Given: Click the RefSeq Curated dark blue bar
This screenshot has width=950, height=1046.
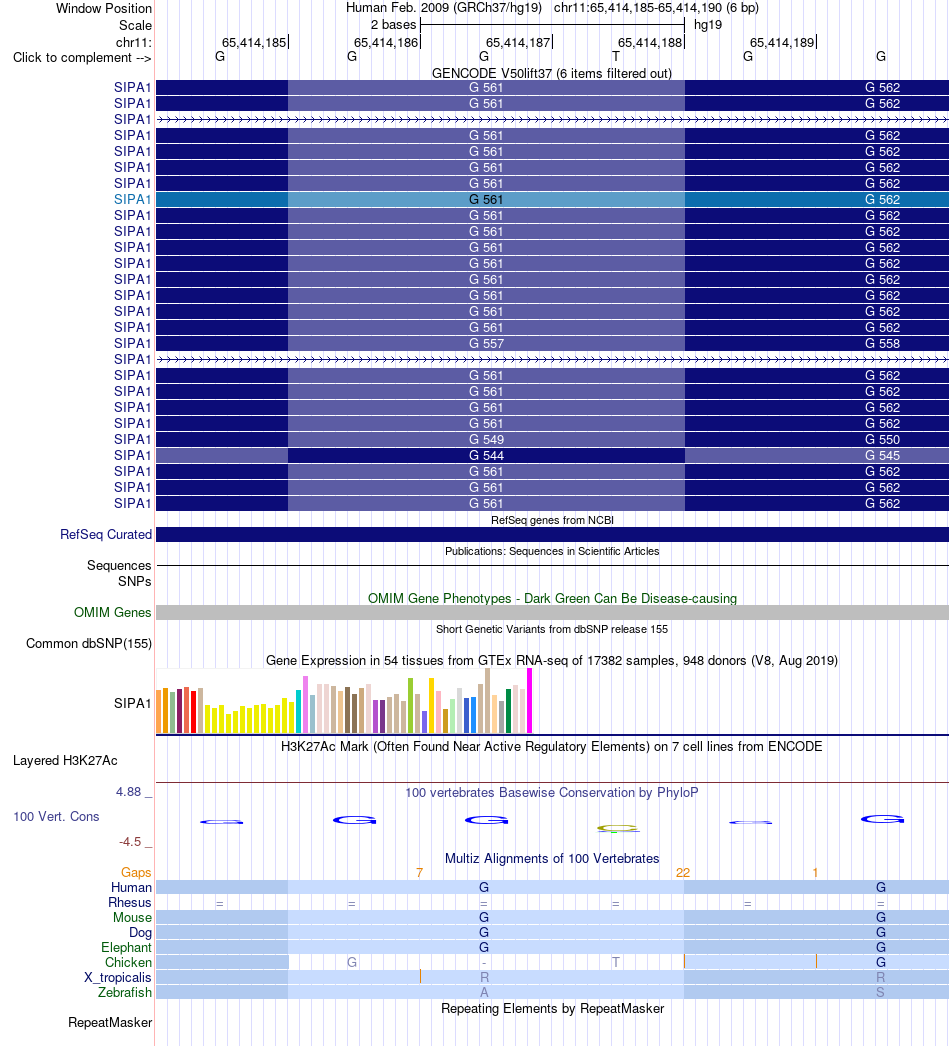Looking at the screenshot, I should (x=552, y=534).
